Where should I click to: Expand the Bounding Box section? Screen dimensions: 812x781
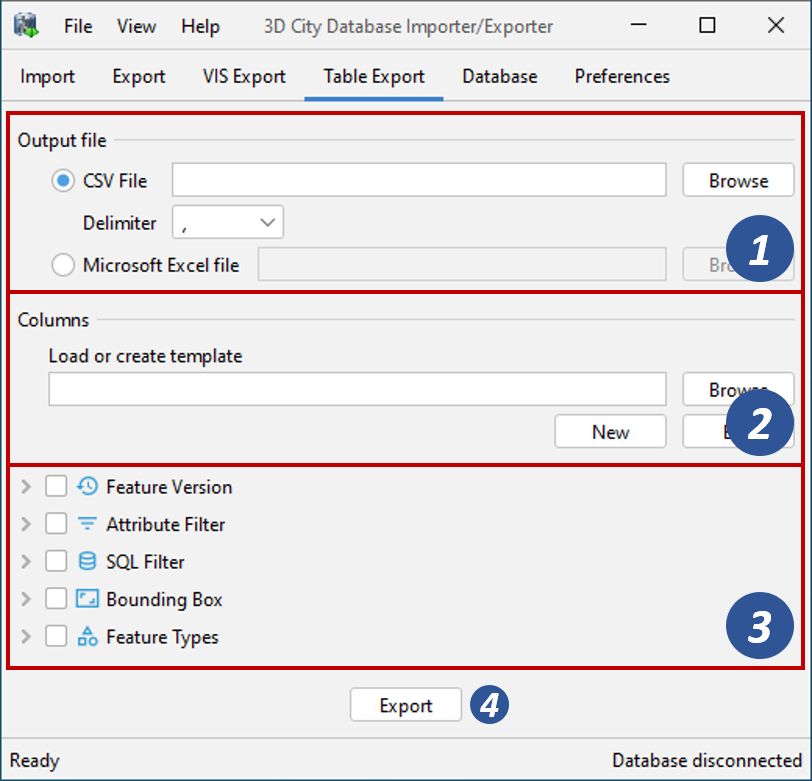tap(26, 599)
